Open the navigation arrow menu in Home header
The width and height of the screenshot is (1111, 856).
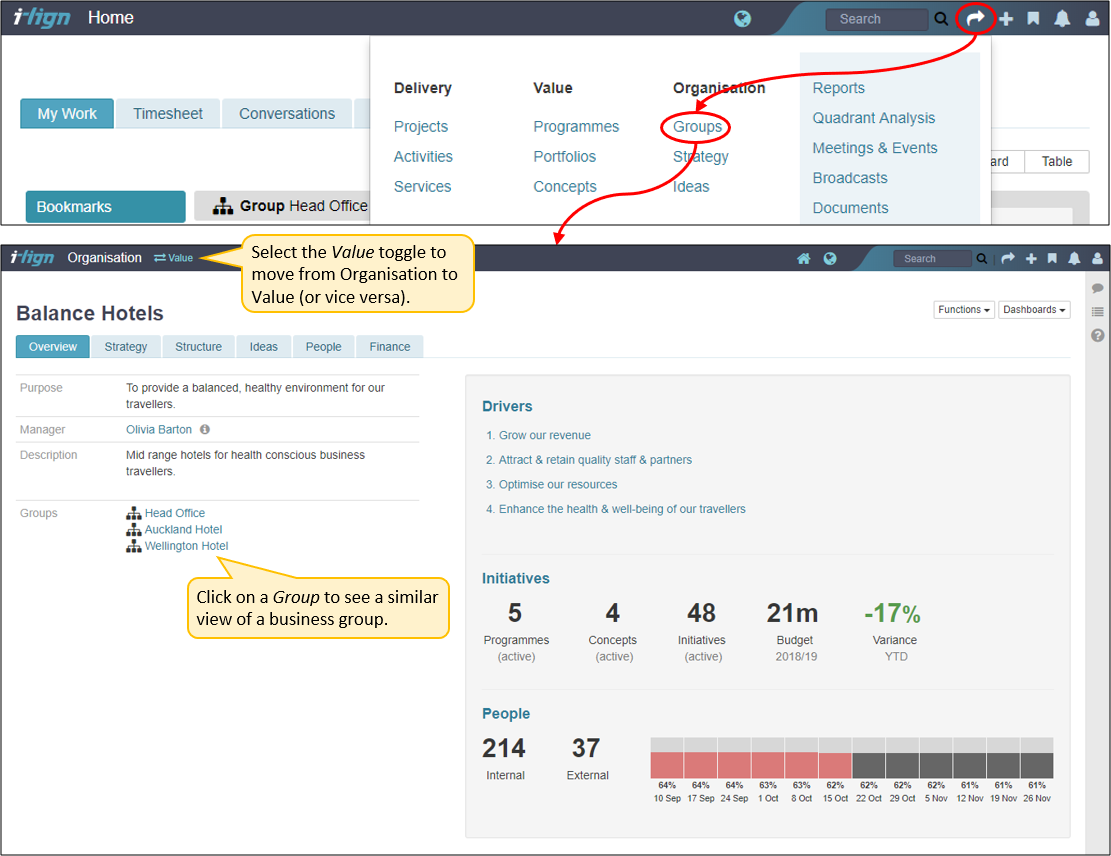pos(976,18)
